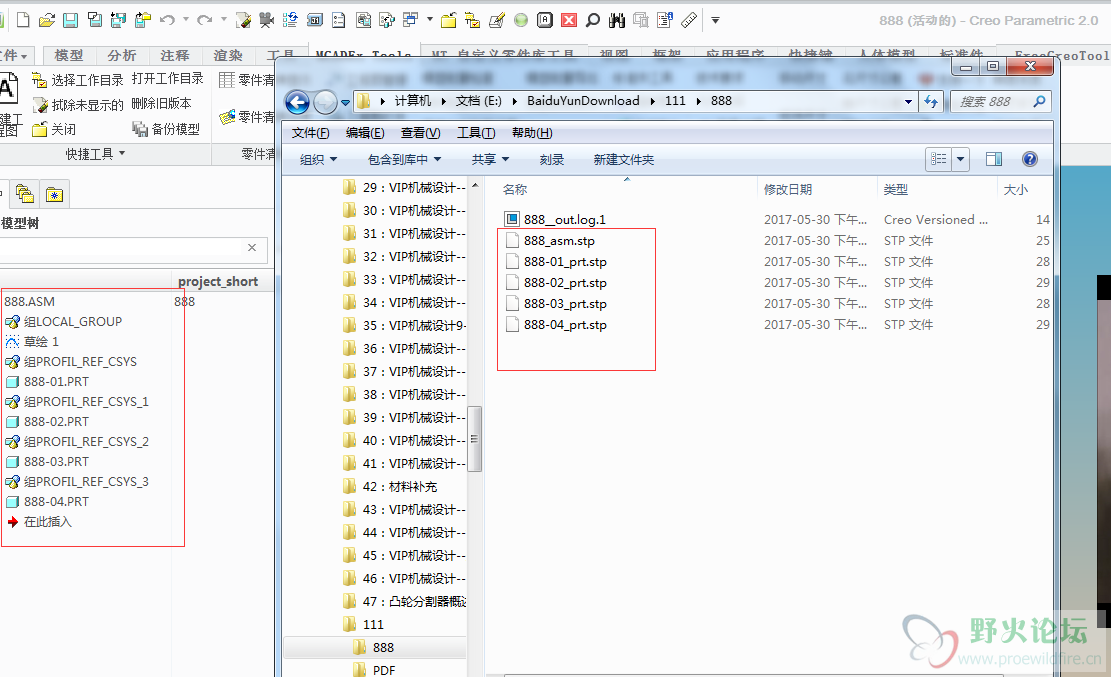
Task: Open the 文件(F) menu in Explorer
Action: 310,133
